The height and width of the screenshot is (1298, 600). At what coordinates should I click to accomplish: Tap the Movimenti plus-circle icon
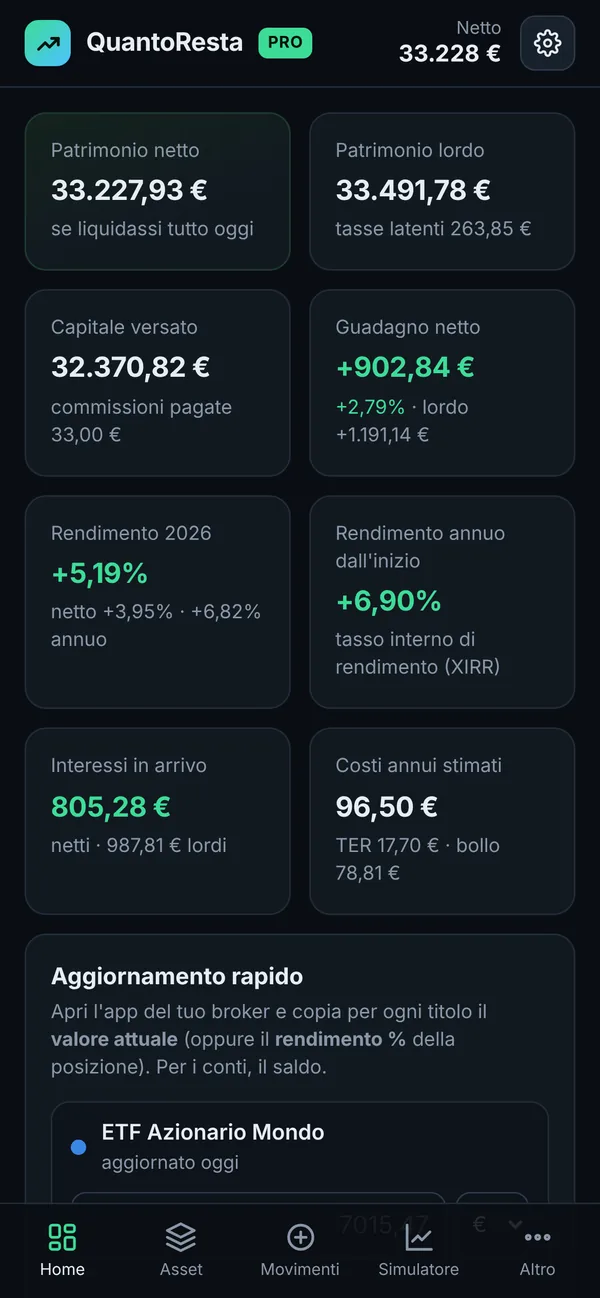(300, 1237)
